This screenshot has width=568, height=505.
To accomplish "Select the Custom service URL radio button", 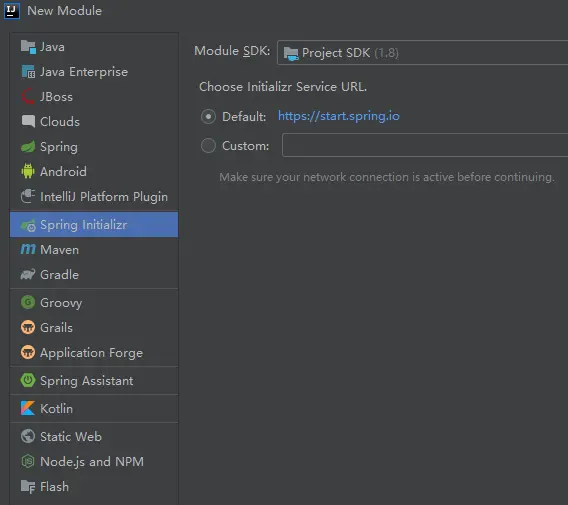I will coord(208,146).
